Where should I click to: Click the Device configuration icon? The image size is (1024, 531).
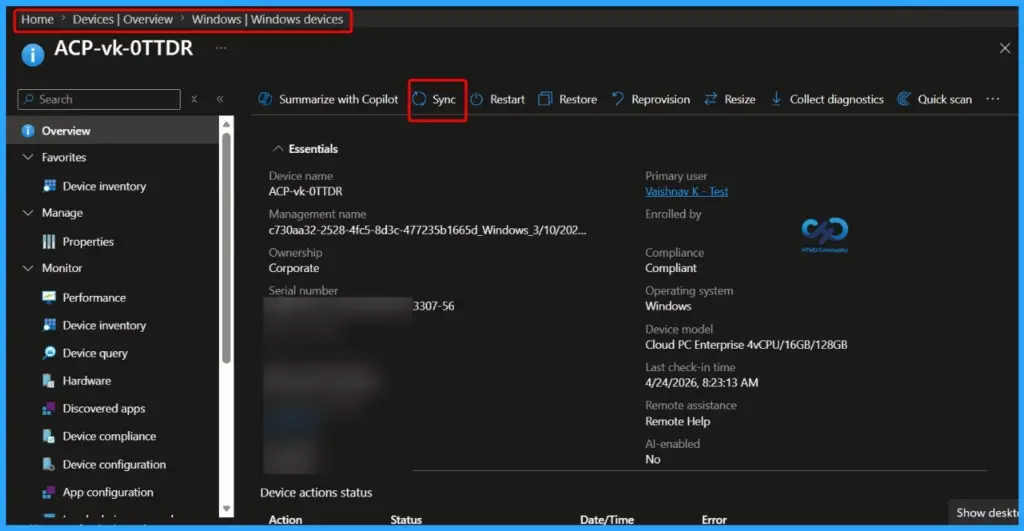(x=49, y=464)
